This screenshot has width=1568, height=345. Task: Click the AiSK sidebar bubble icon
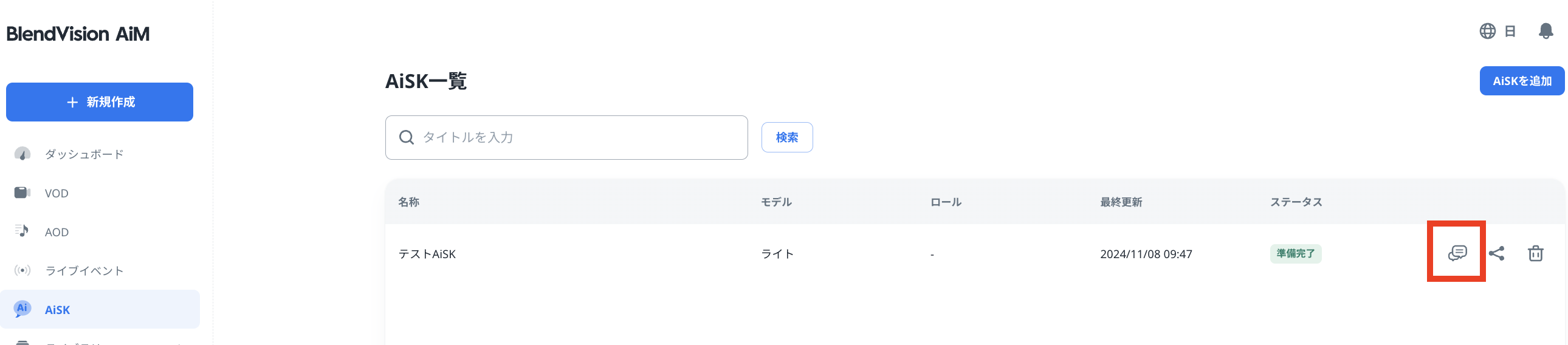pos(22,309)
